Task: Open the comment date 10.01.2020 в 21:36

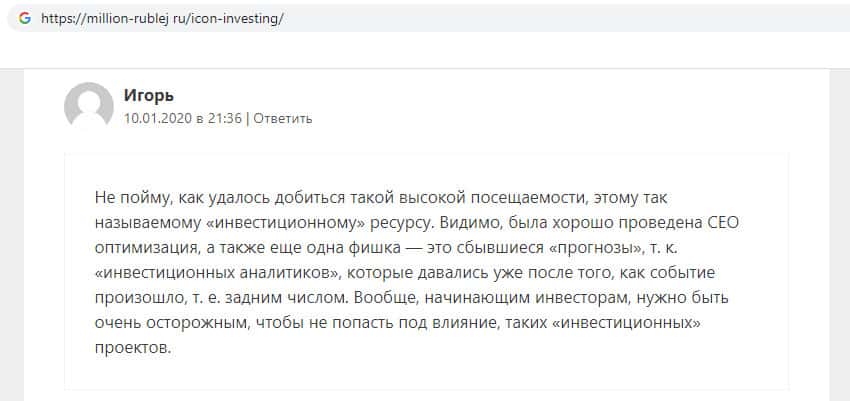Action: pos(182,118)
